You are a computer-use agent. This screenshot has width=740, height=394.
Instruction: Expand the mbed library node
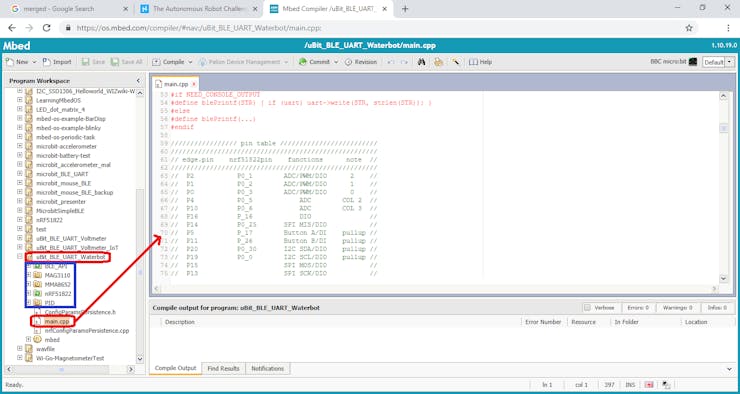click(x=29, y=339)
